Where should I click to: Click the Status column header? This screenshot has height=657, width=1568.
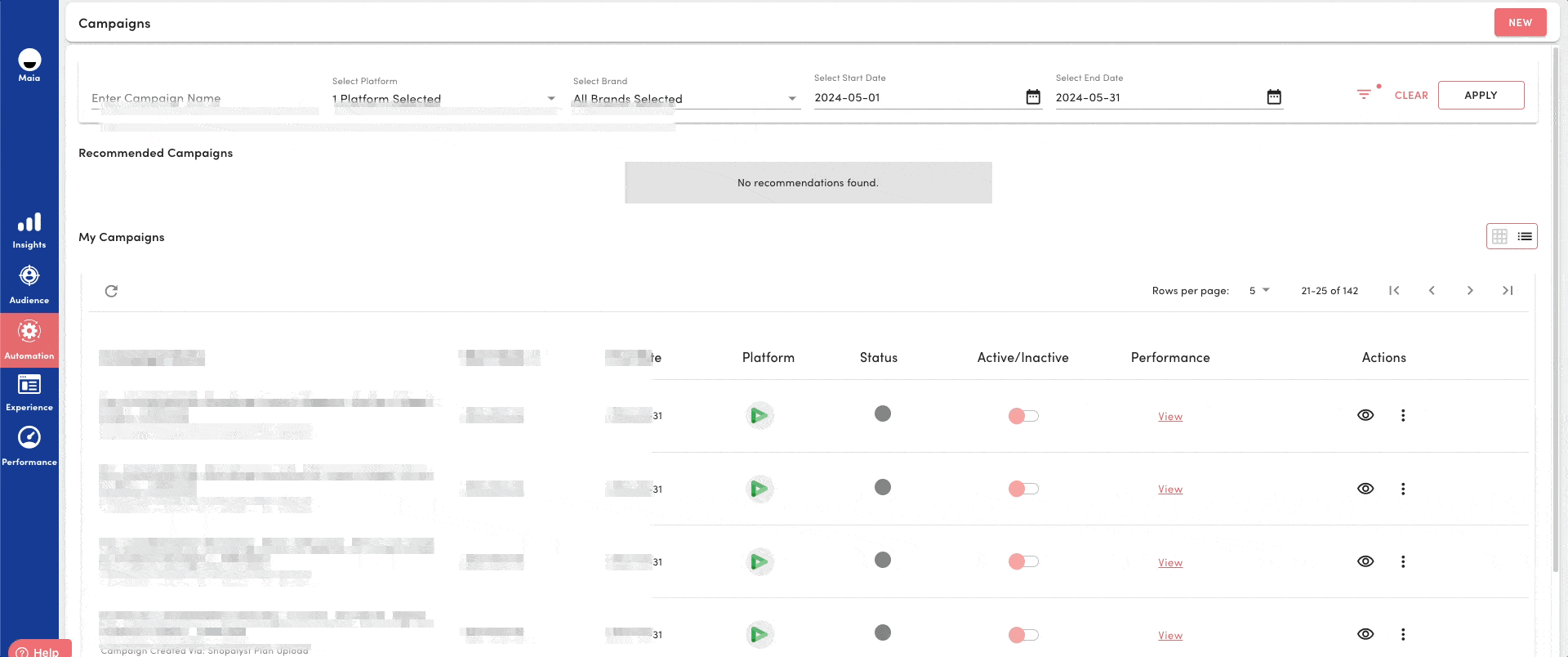point(879,358)
